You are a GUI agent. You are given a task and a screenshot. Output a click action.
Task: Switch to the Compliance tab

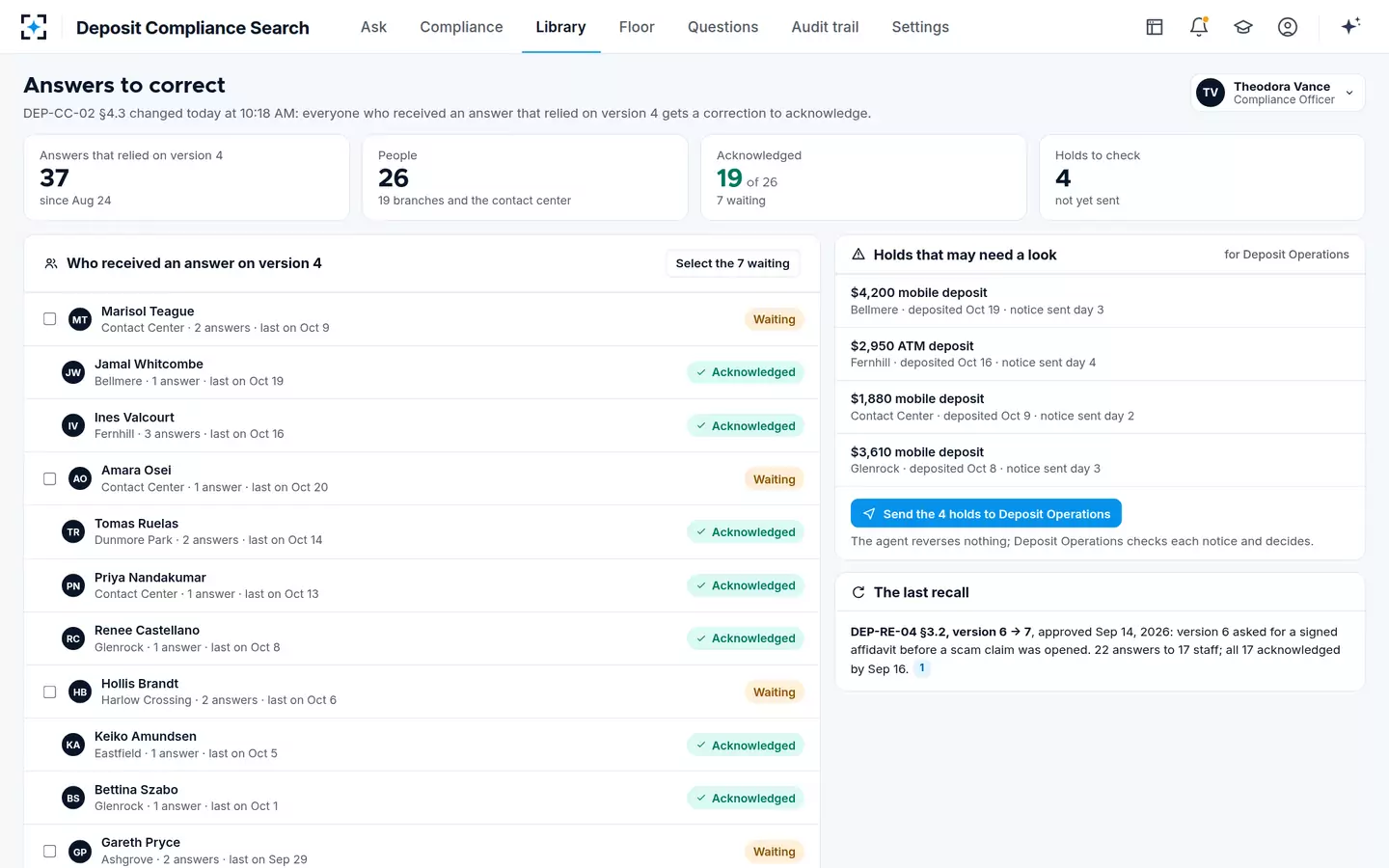point(461,27)
